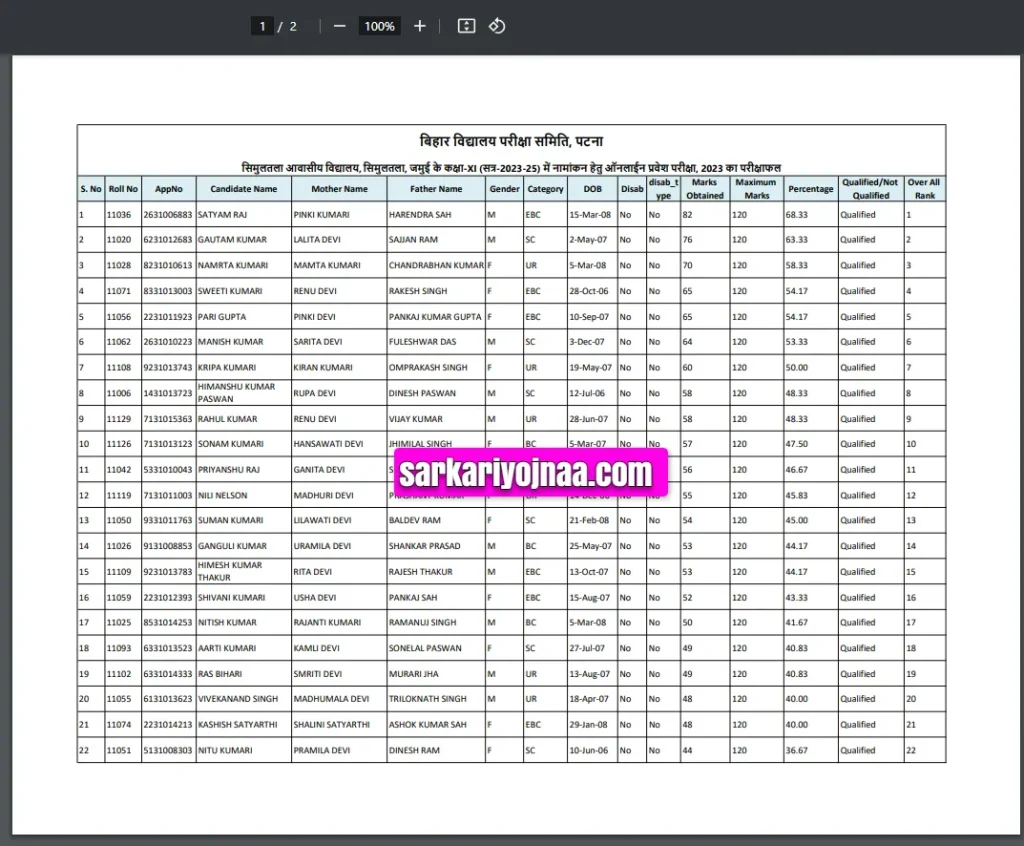
Task: Click candidate name AARTI KUMARI
Action: click(x=227, y=648)
